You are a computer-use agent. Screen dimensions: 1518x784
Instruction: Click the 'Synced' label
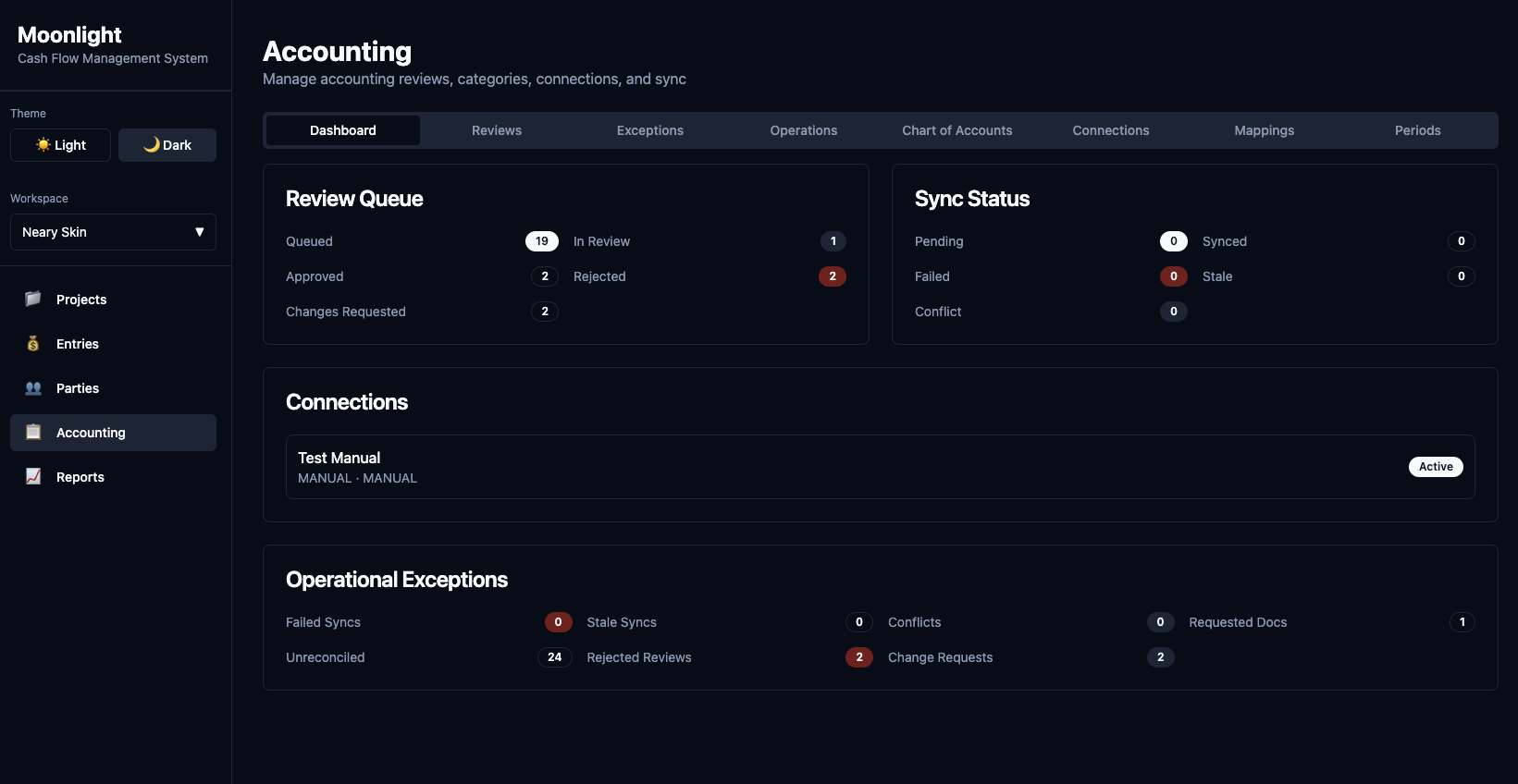[x=1225, y=241]
